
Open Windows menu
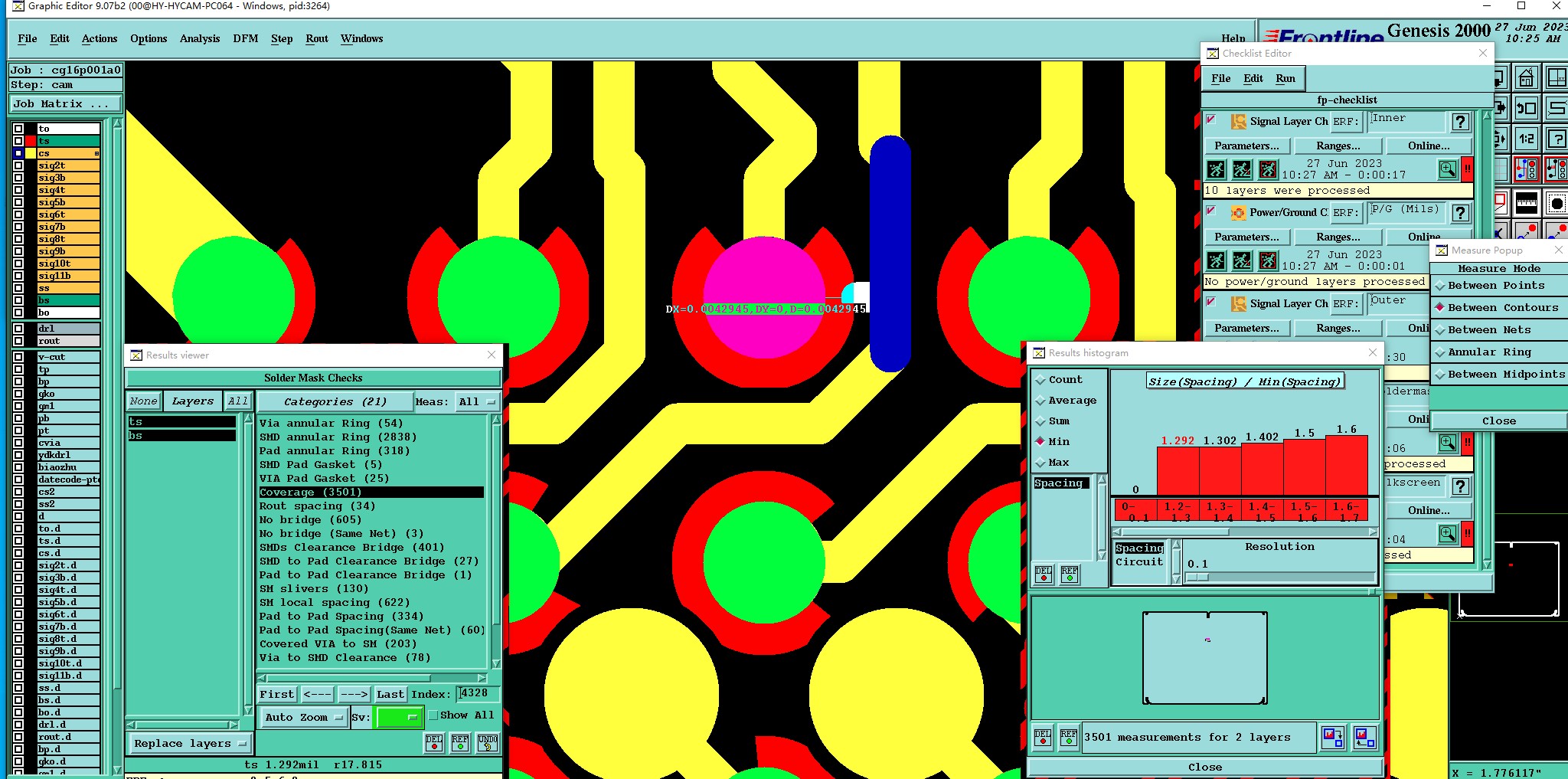point(361,39)
